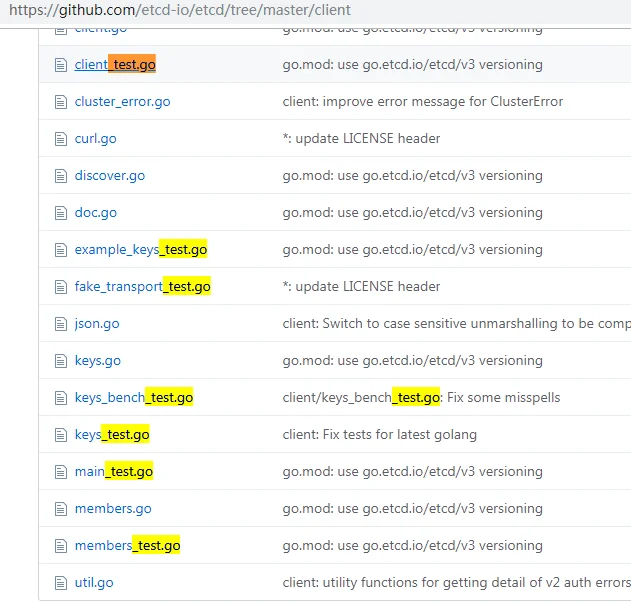Click the file icon next to cluster_error.go
Image resolution: width=631 pixels, height=604 pixels.
click(x=59, y=102)
